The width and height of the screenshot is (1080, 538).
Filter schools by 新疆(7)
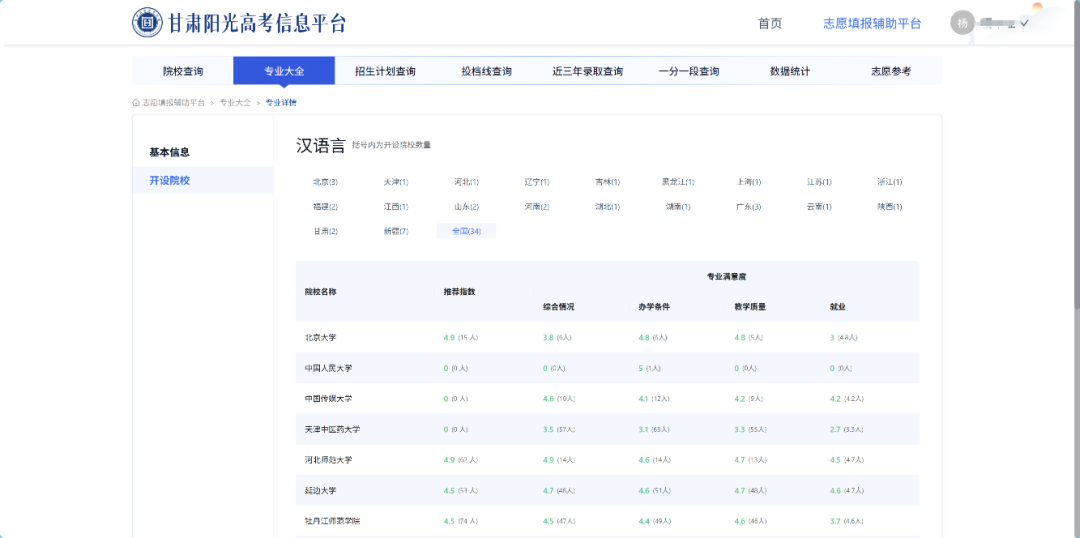(x=396, y=231)
